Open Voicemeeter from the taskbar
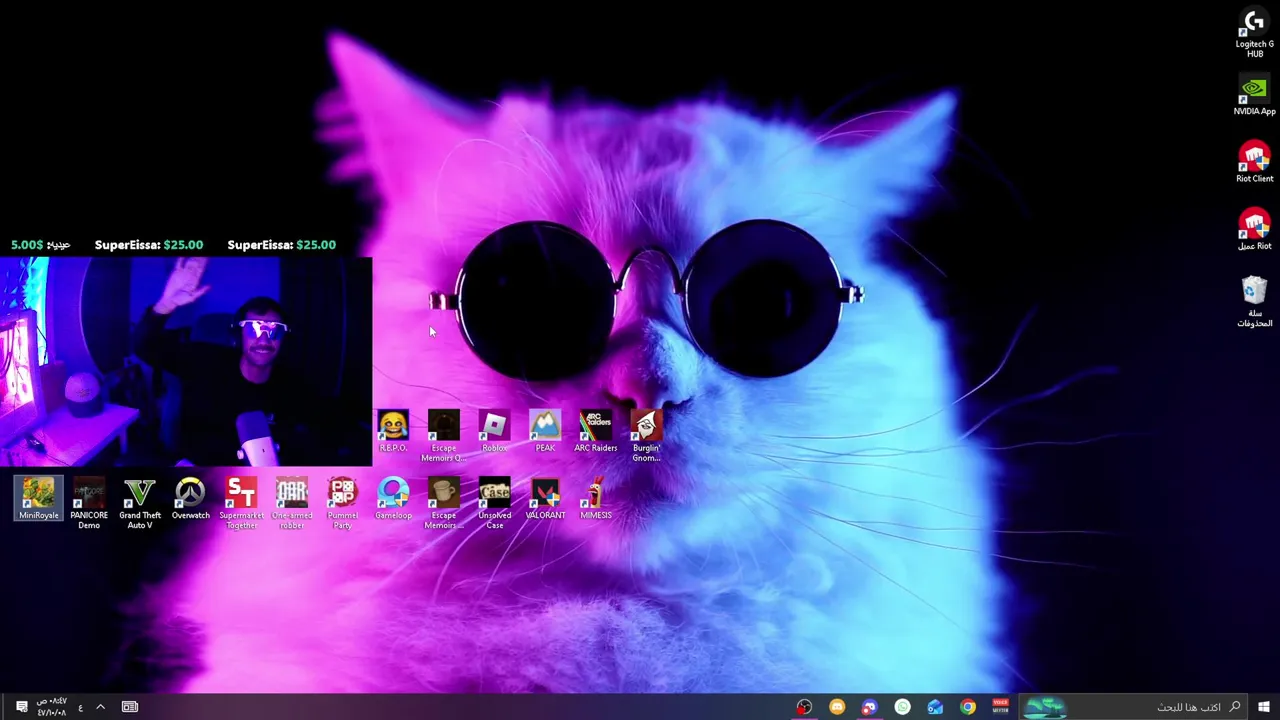 (1000, 707)
